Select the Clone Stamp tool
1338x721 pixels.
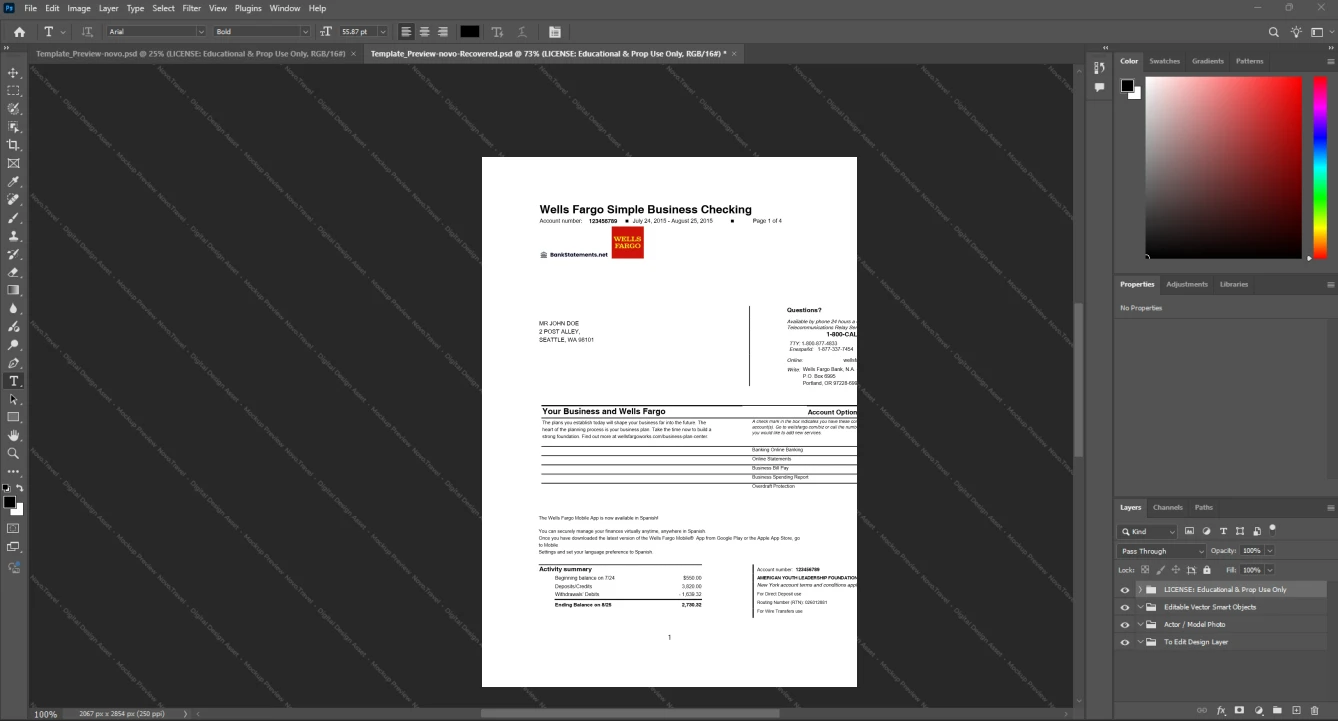(14, 236)
